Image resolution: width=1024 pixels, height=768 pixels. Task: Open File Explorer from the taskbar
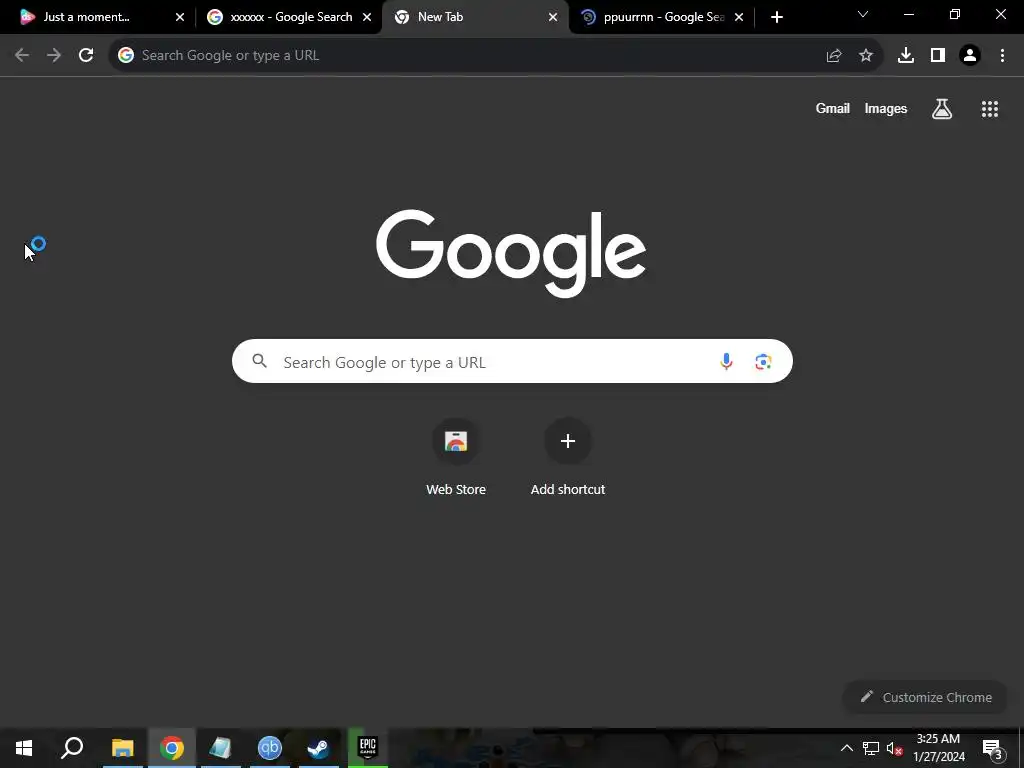click(122, 748)
